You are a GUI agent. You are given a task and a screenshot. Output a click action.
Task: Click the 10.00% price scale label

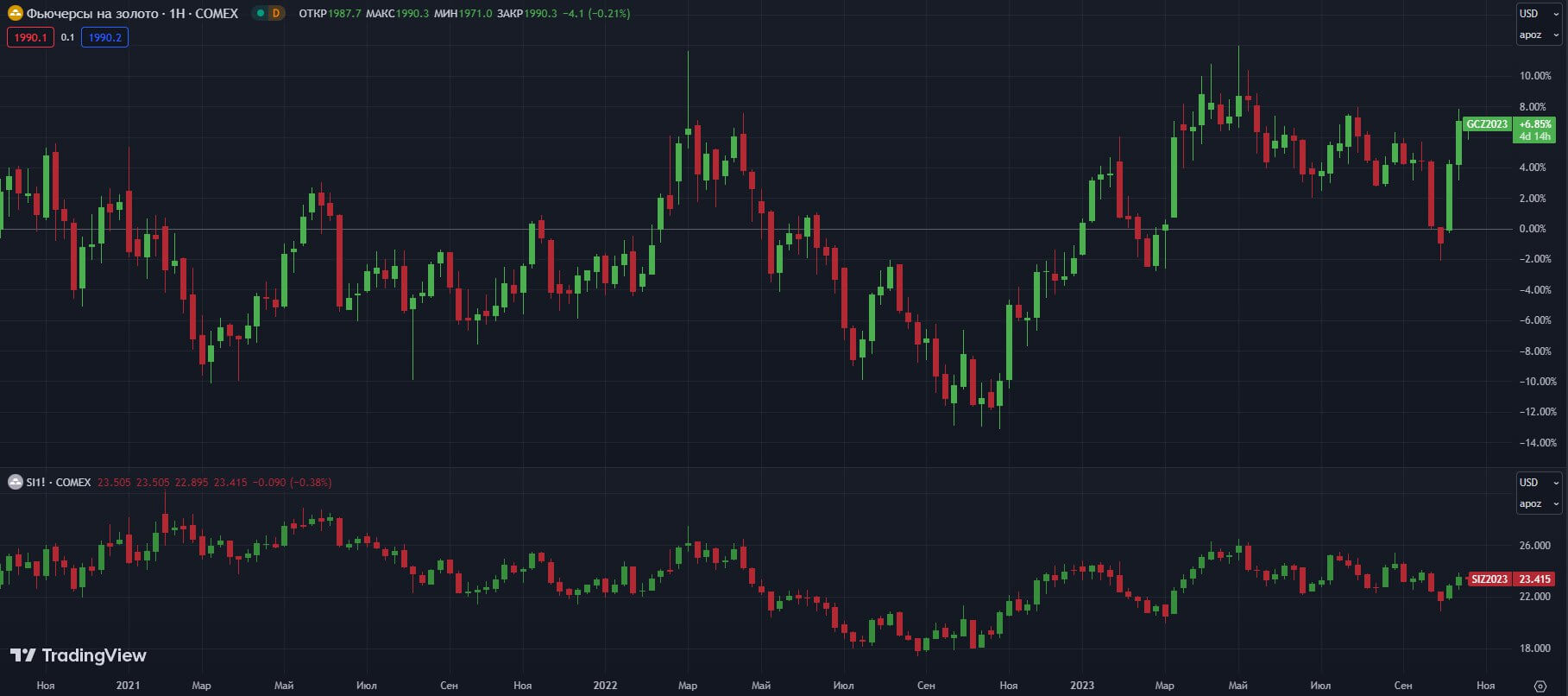tap(1535, 76)
